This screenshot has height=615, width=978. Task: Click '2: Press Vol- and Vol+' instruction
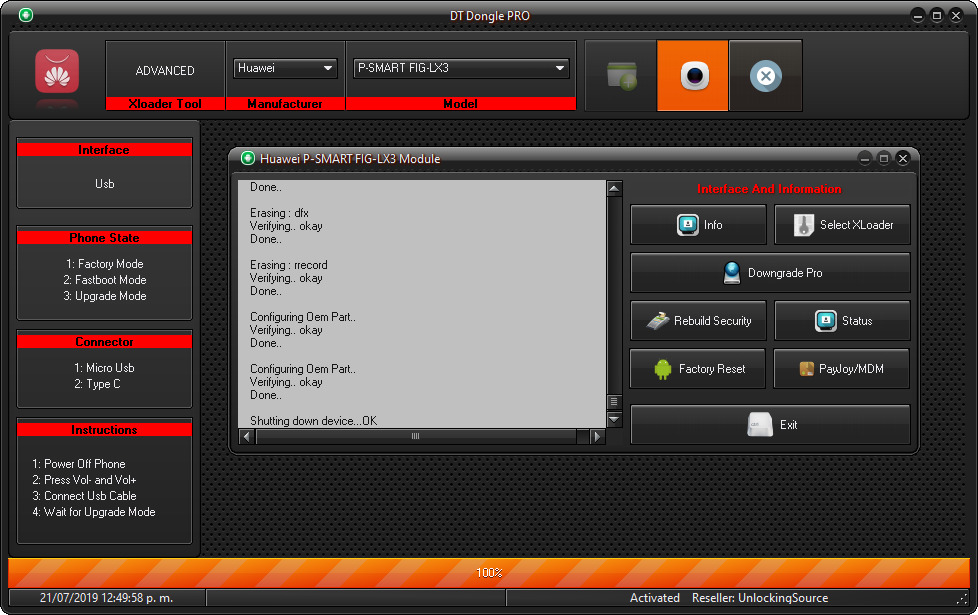click(x=84, y=480)
